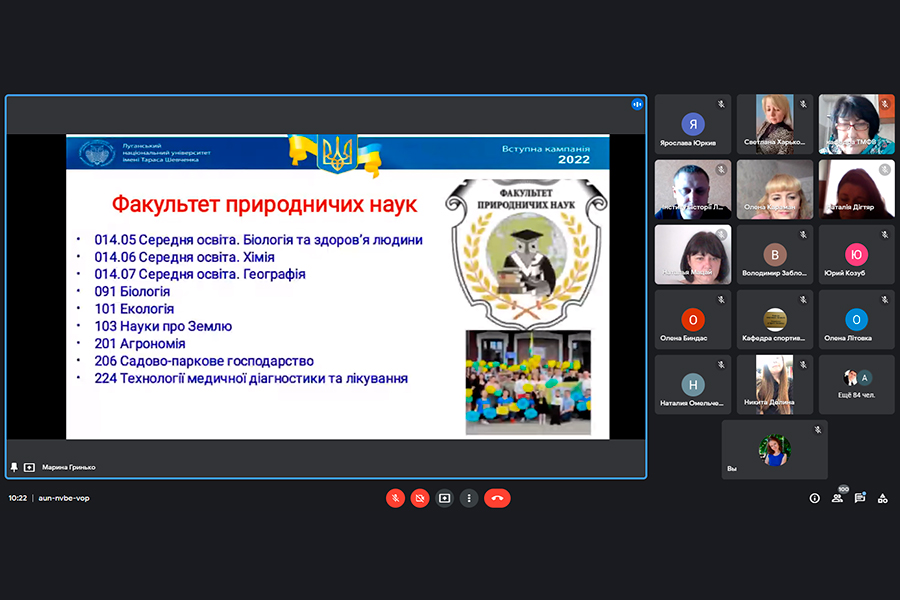Click Юрий Козуб's participant tile
Viewport: 900px width, 600px height.
(856, 255)
